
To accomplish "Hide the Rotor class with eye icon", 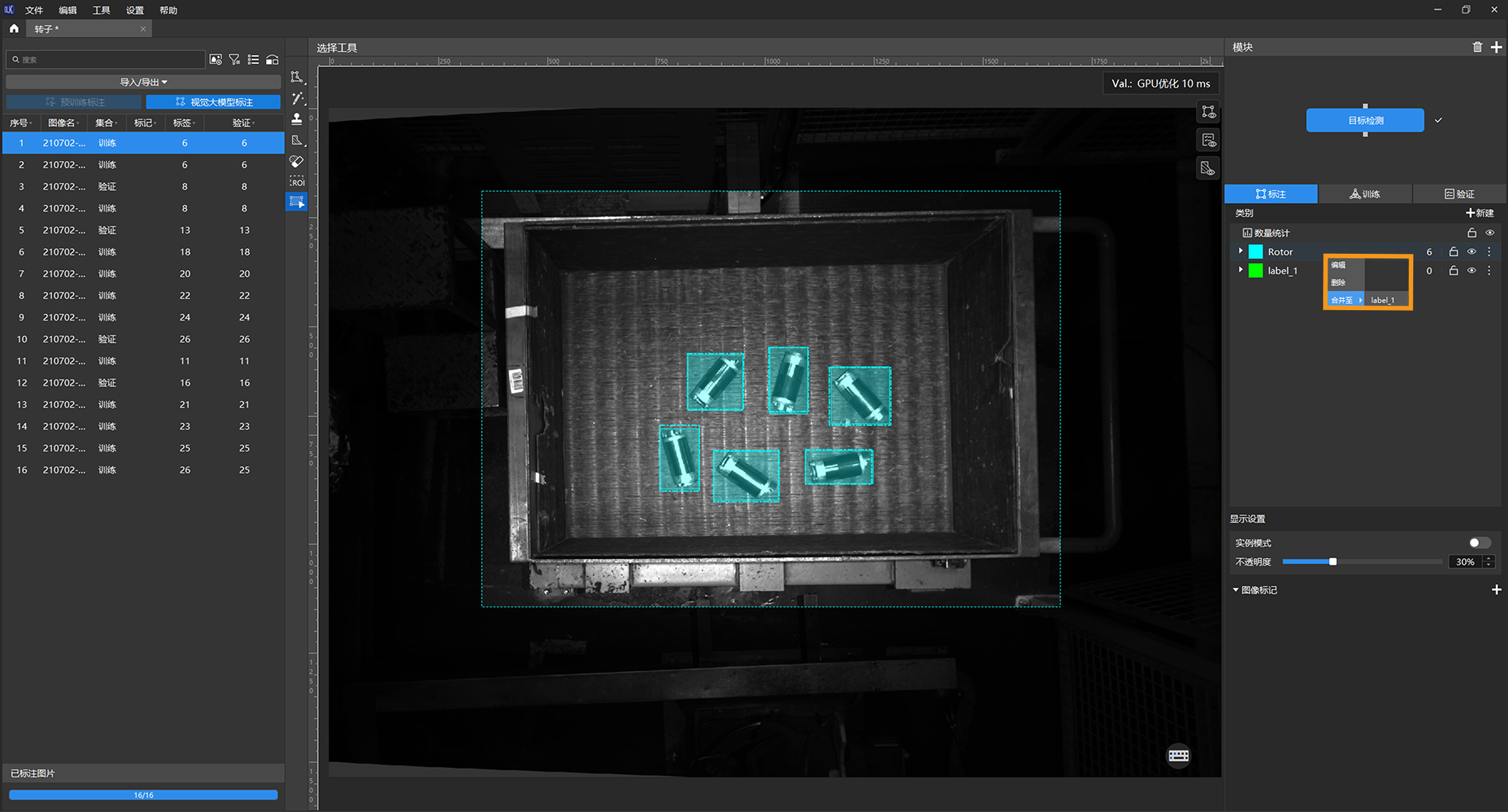I will tap(1471, 251).
